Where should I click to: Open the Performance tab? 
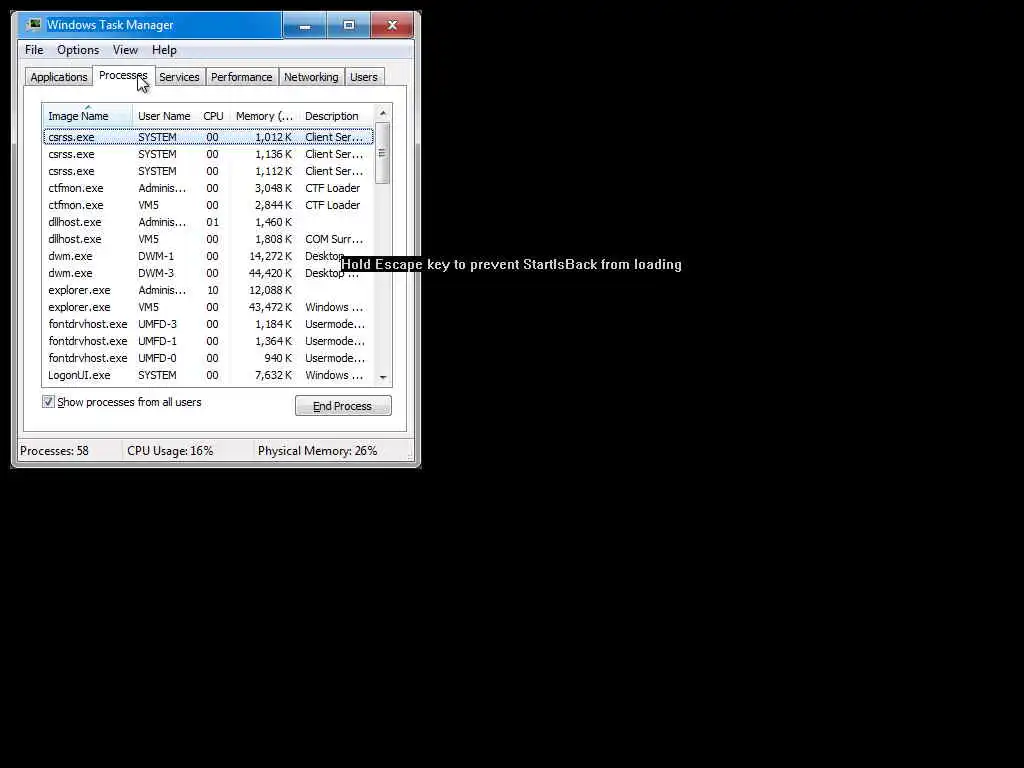(242, 77)
